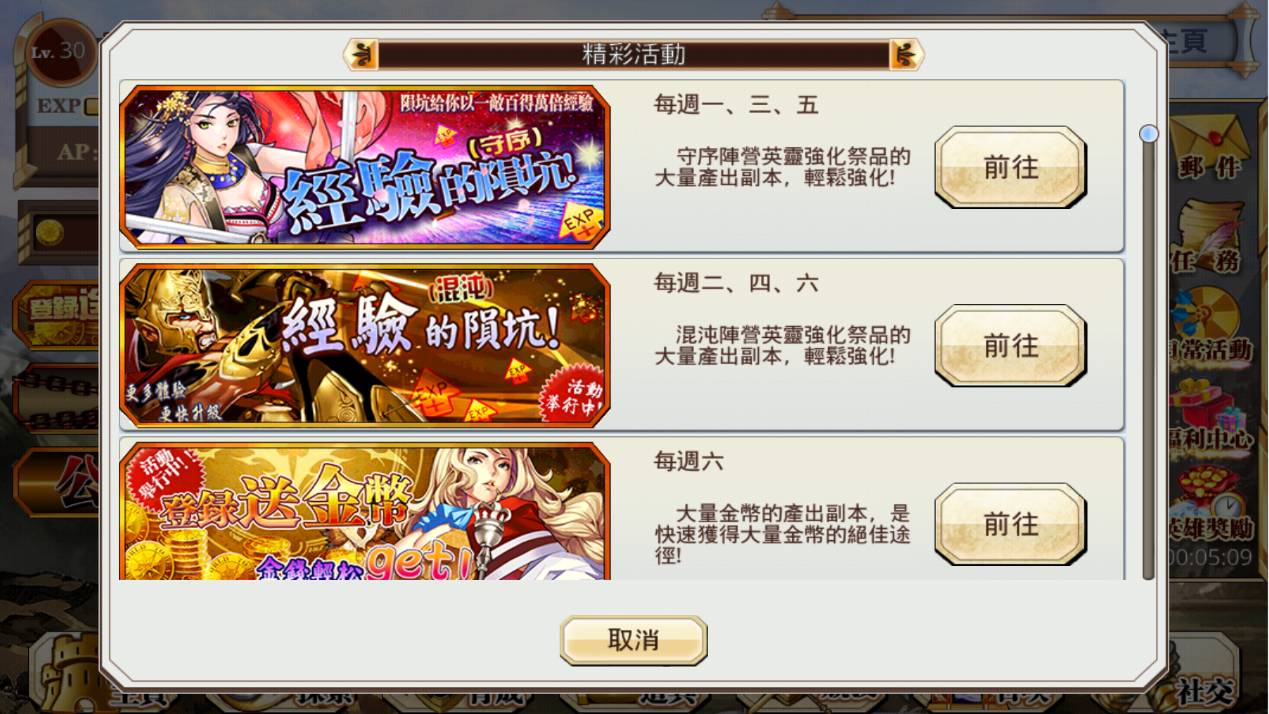This screenshot has width=1269, height=714.
Task: Click the 社交 social tab
Action: (1205, 690)
